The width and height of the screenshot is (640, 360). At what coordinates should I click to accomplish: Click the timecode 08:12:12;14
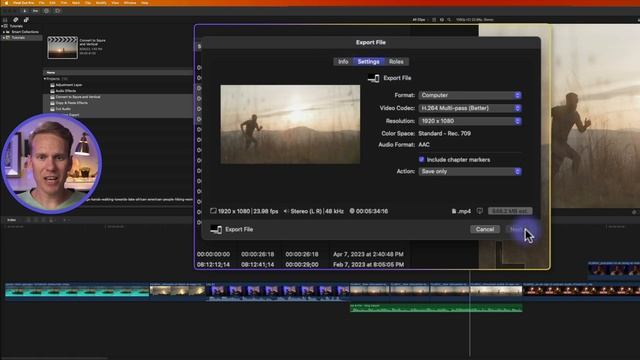(x=213, y=264)
